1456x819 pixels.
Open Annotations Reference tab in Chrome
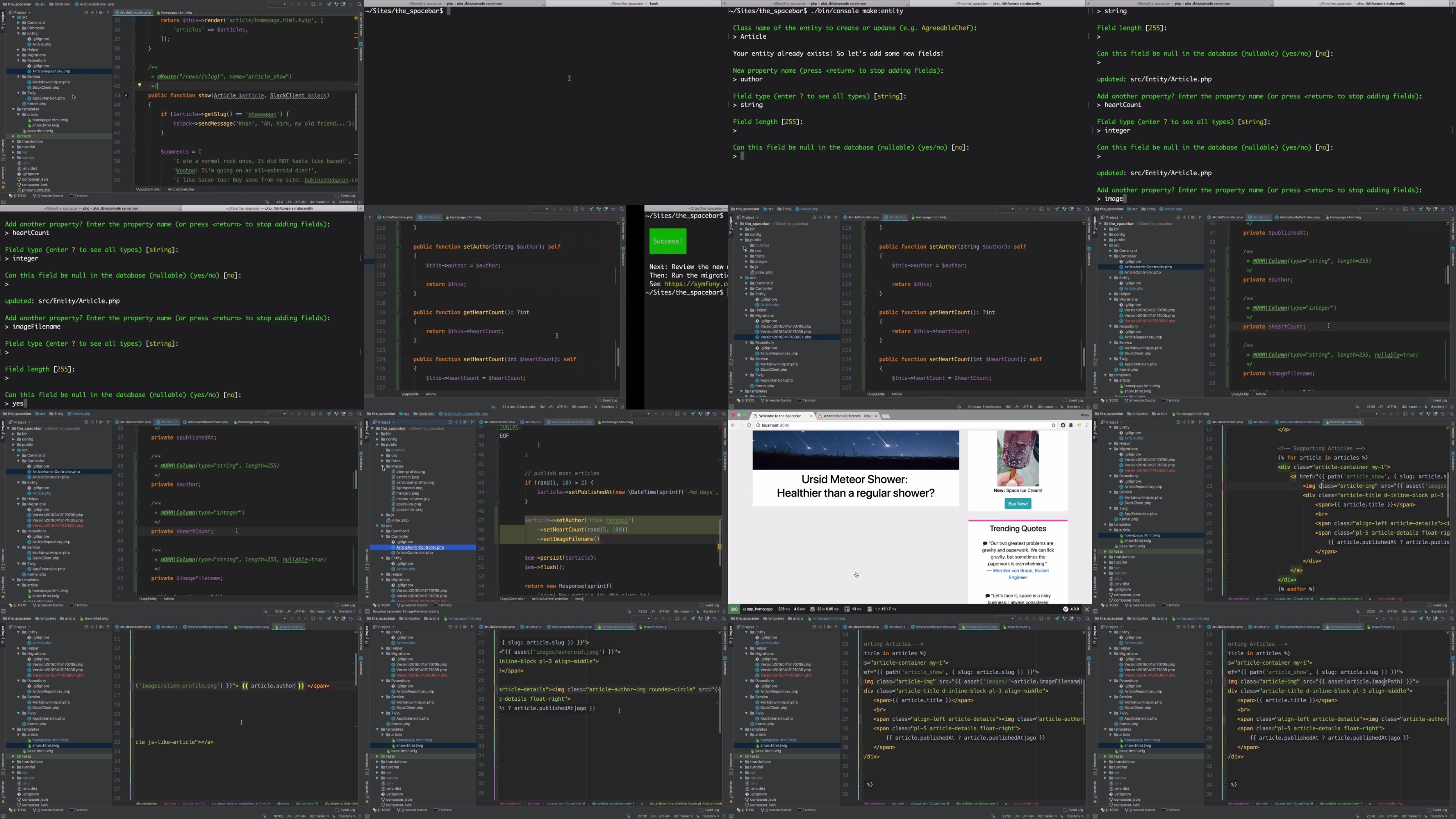pos(849,416)
